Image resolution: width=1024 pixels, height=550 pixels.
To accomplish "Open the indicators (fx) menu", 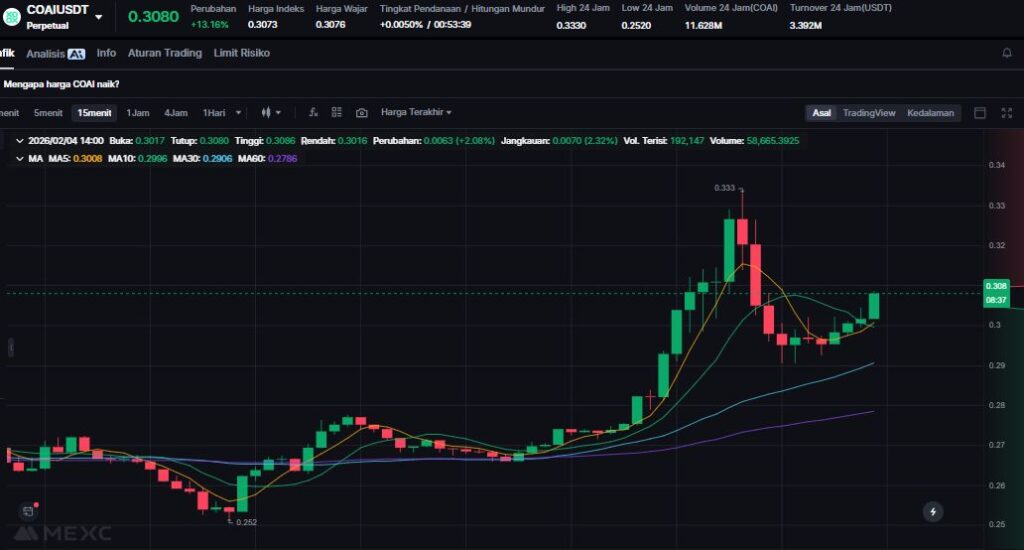I will click(x=313, y=113).
